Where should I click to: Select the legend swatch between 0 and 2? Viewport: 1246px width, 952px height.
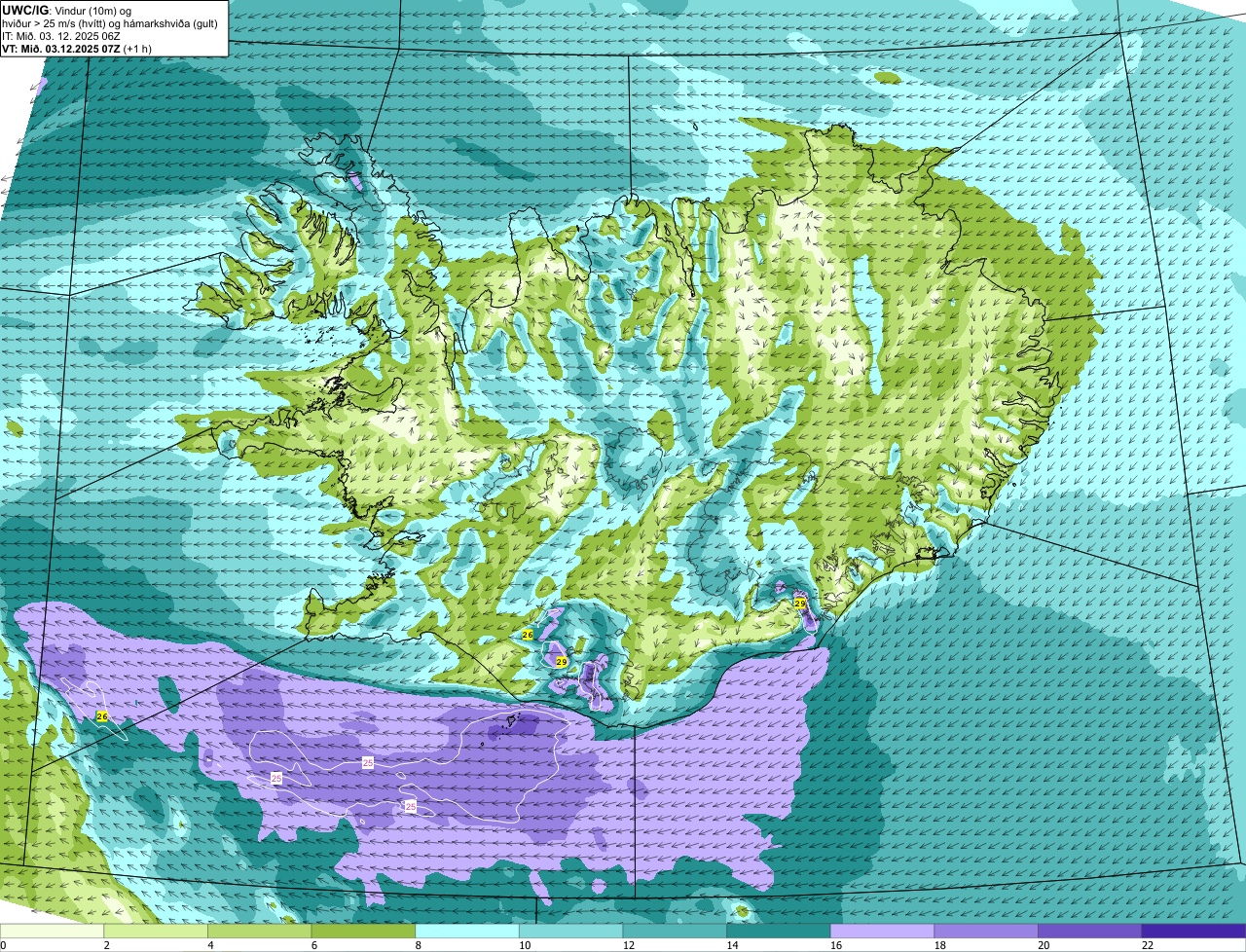pos(52,931)
